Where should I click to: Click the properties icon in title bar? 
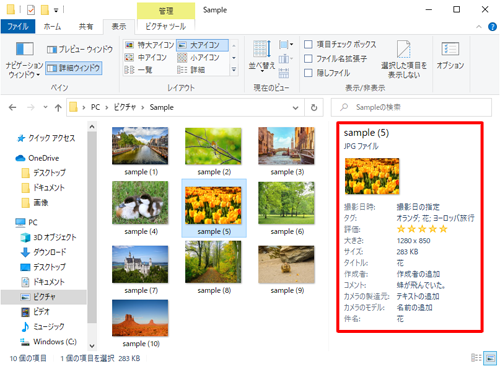(31, 10)
